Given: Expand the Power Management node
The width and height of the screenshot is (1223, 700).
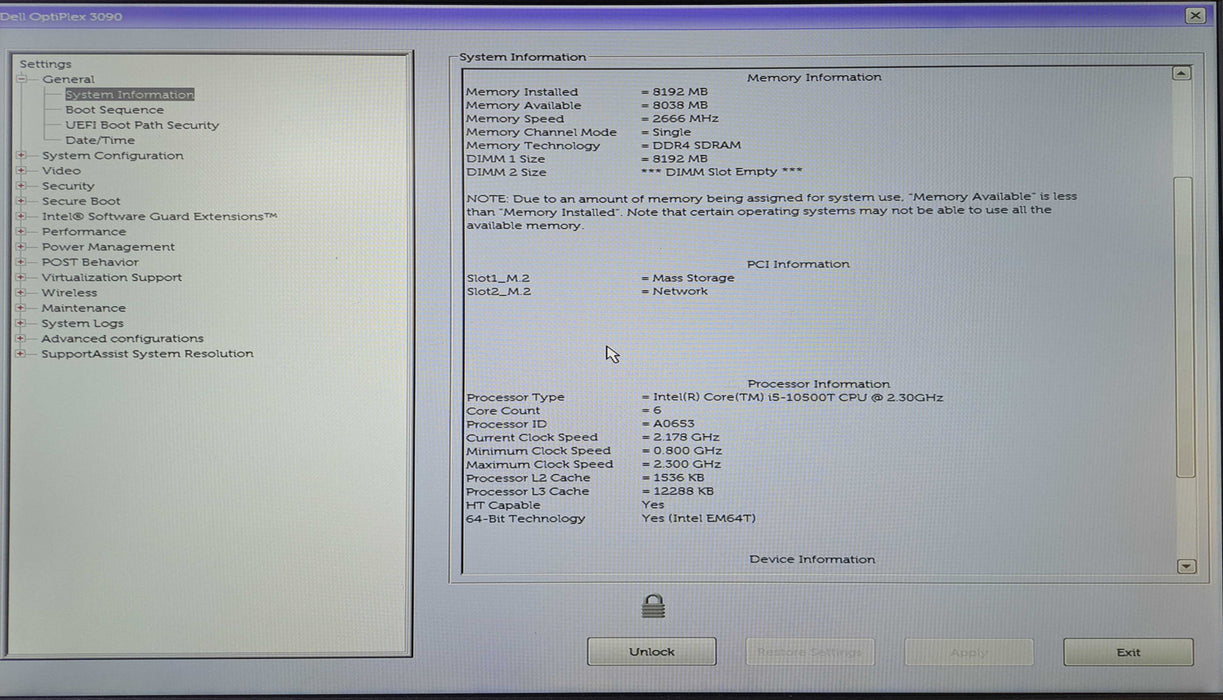Looking at the screenshot, I should click(21, 247).
